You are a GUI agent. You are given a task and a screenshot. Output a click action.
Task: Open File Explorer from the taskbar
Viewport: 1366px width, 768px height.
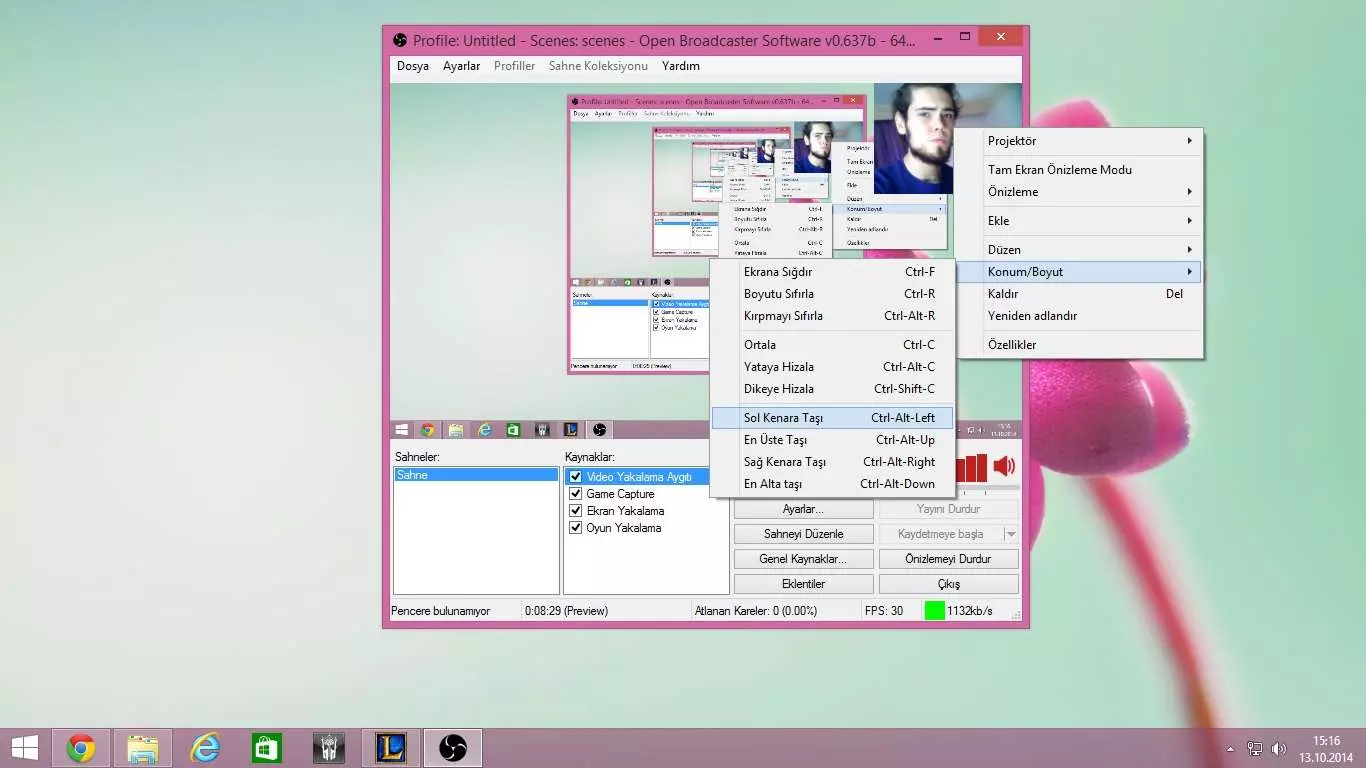click(x=143, y=747)
